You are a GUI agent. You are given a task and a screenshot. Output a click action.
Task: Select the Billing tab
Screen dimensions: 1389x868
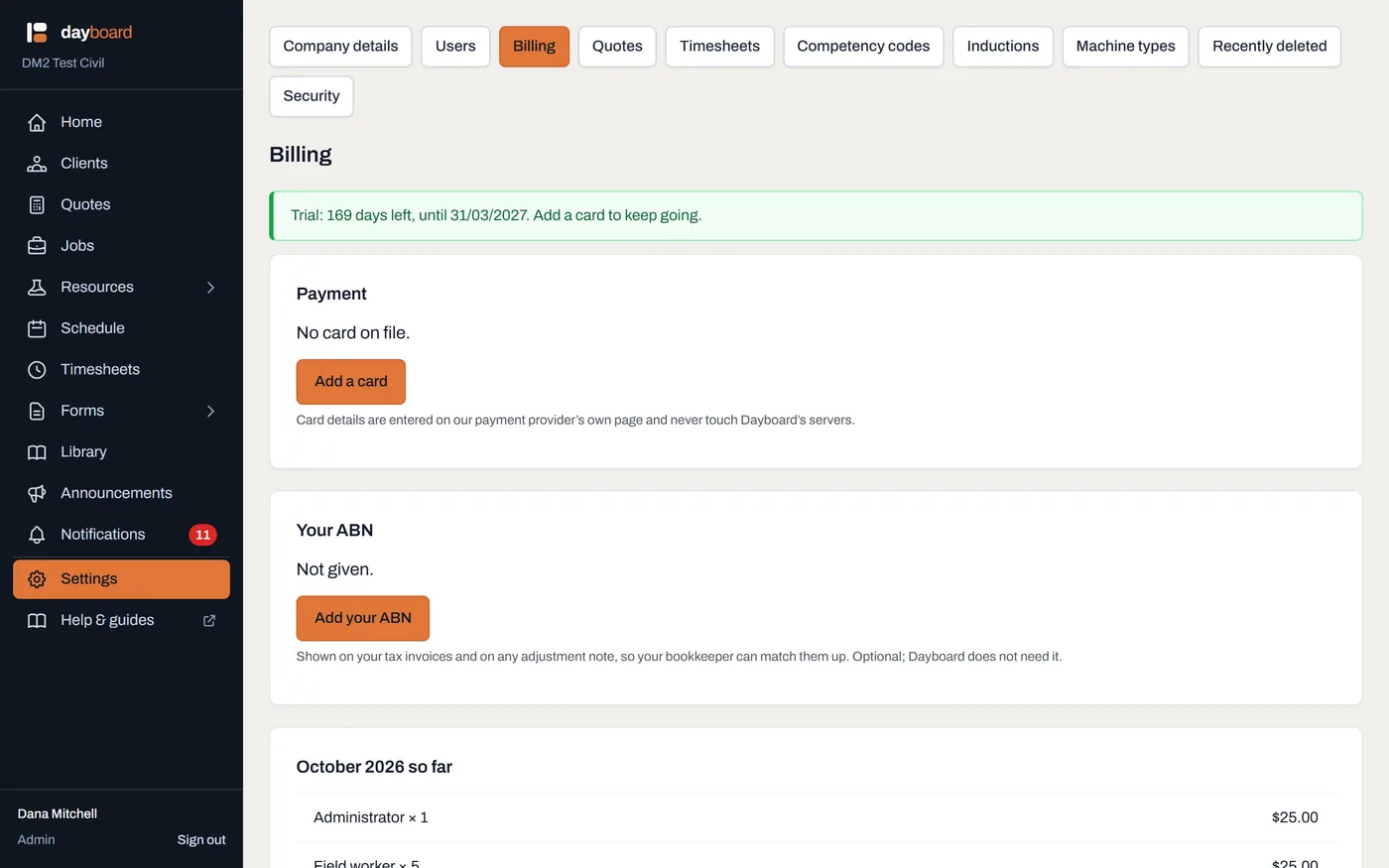(x=534, y=47)
